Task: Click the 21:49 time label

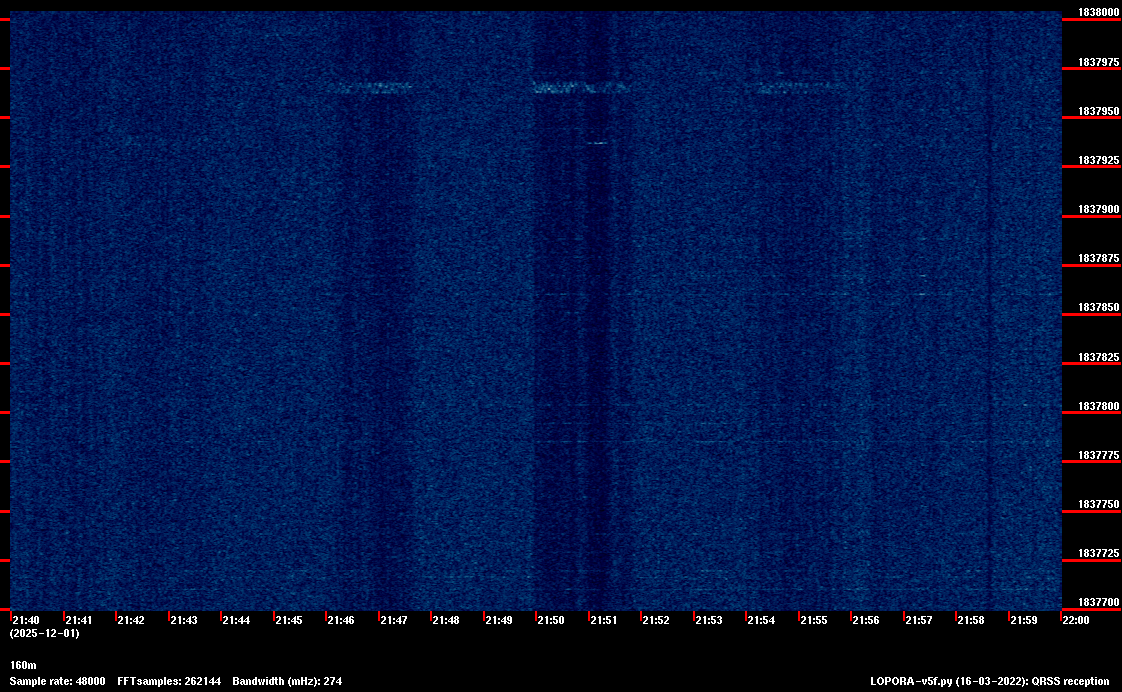Action: pyautogui.click(x=499, y=620)
